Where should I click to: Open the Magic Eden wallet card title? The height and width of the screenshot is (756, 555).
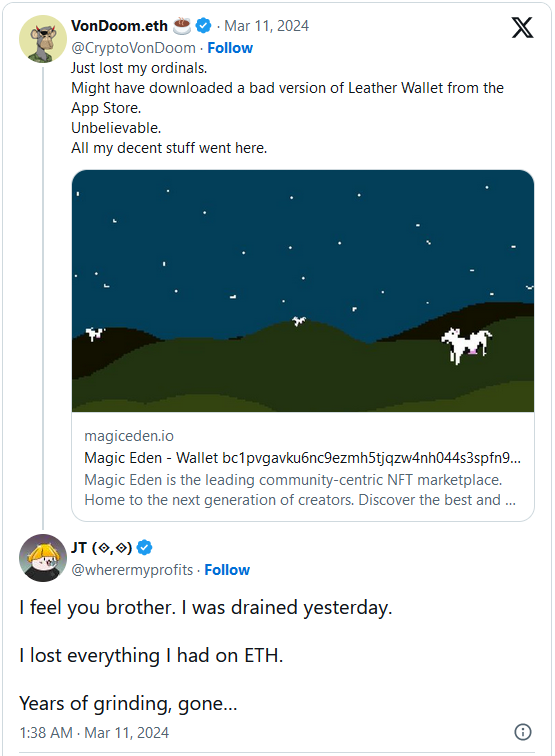pos(302,458)
